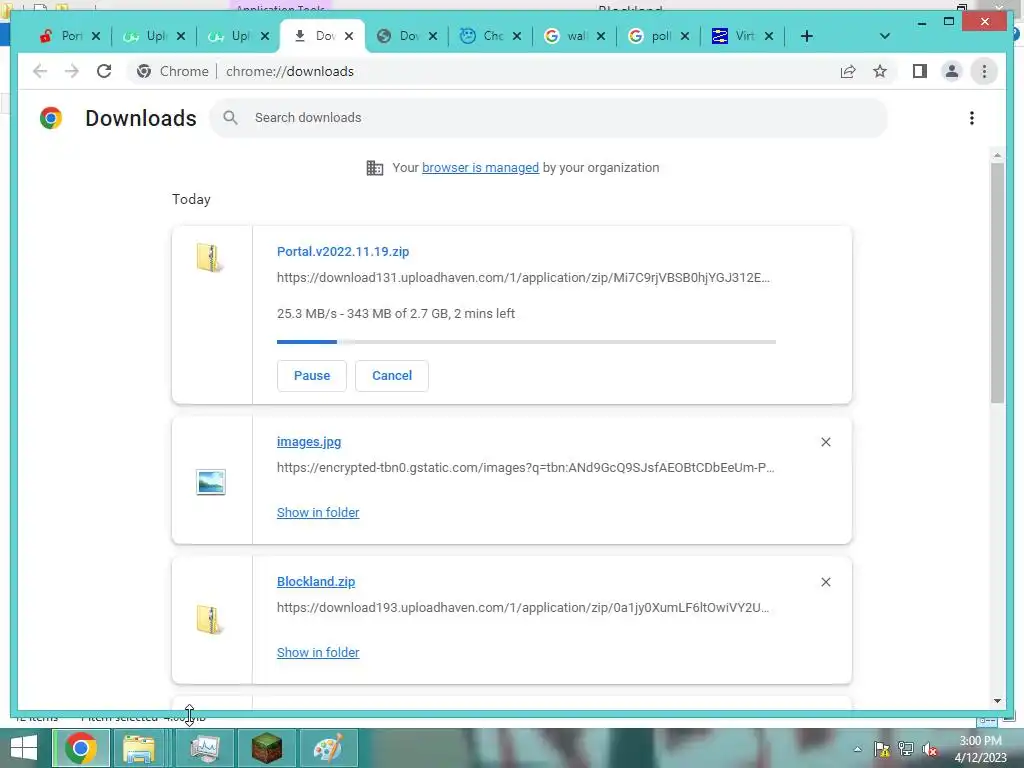Click the Action Center flag tray icon

[x=882, y=749]
